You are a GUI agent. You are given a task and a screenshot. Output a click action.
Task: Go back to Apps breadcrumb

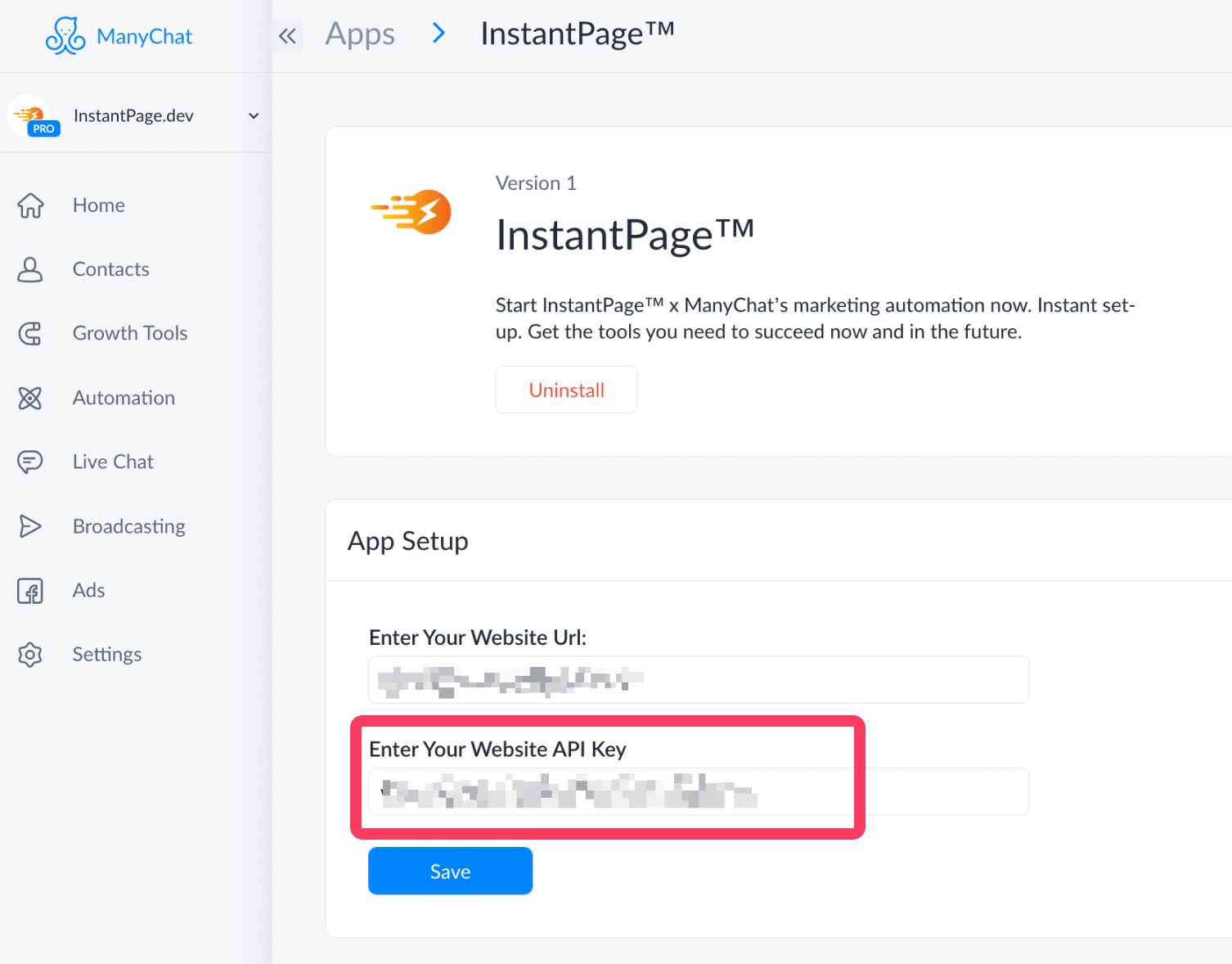click(360, 34)
